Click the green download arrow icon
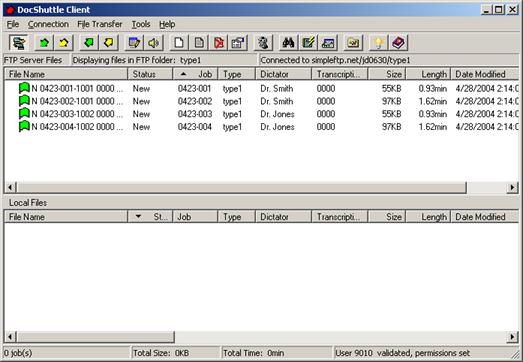Viewport: 523px width, 362px height. click(89, 43)
